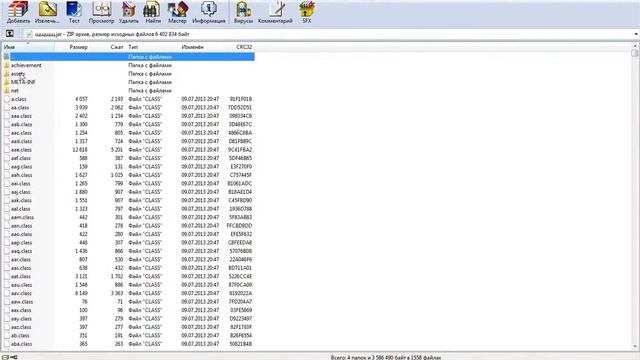
Task: Click the vertical scrollbar thumb
Action: click(x=635, y=53)
